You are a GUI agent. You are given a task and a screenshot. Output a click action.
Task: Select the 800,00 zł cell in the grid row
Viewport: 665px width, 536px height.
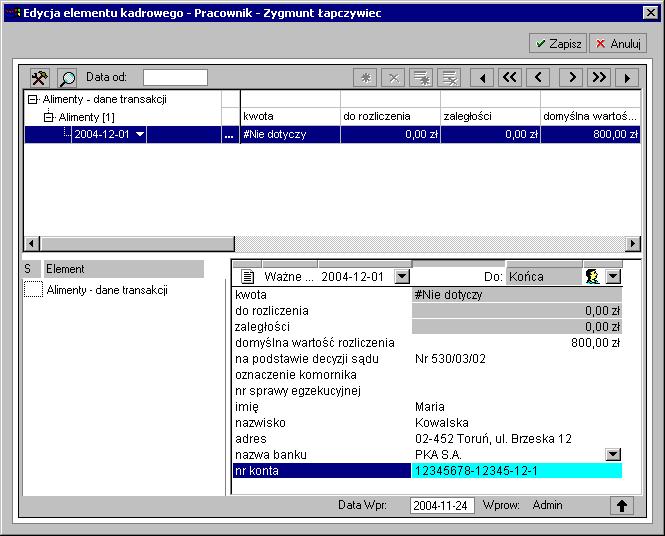coord(590,134)
